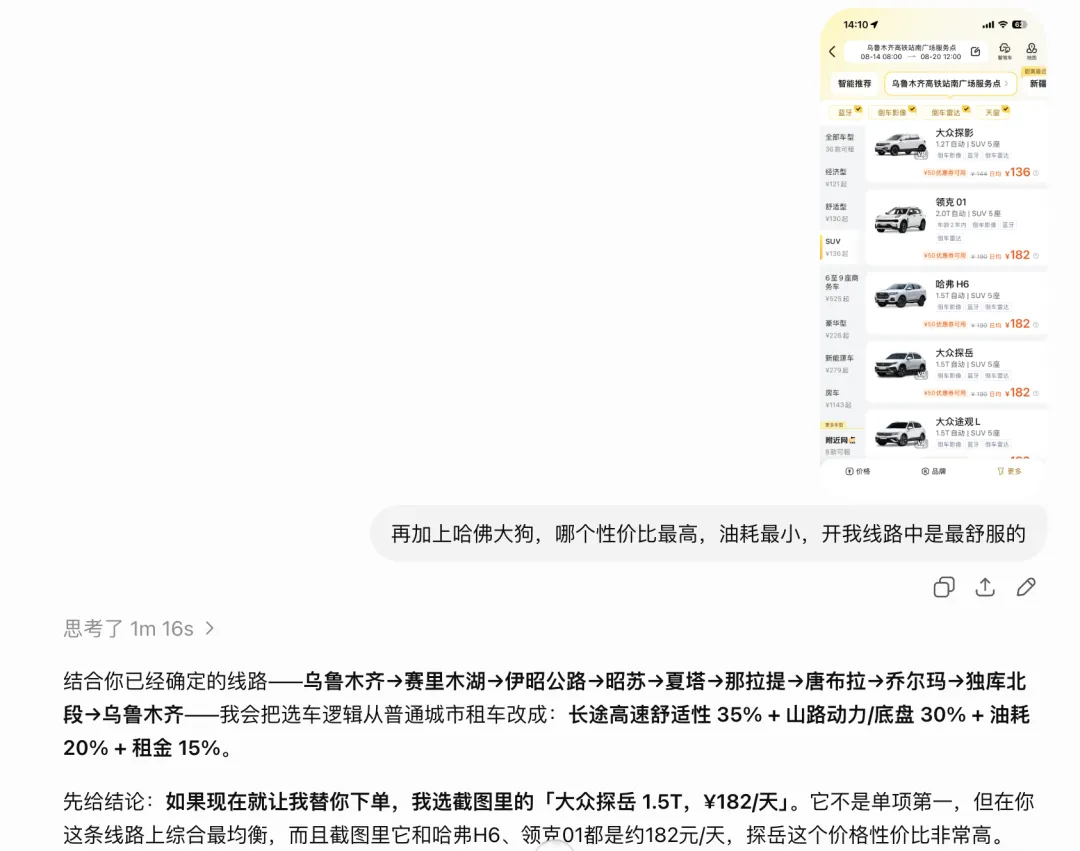Select the 全部车型 category in the sidebar
The image size is (1080, 851).
pyautogui.click(x=840, y=143)
